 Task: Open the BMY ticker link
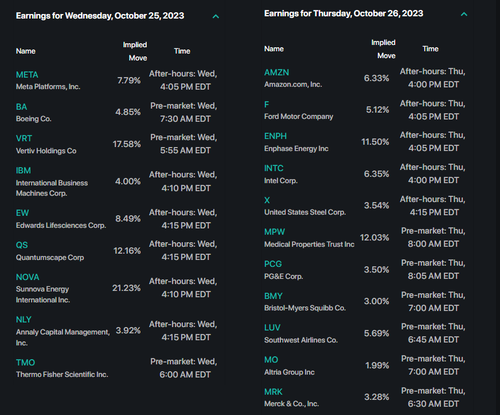[273, 296]
